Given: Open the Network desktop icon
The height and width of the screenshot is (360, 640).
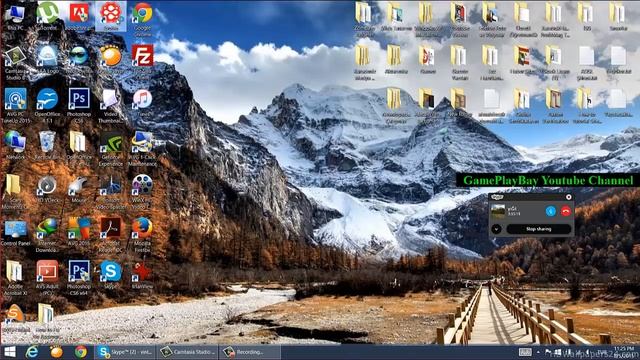Looking at the screenshot, I should [16, 145].
